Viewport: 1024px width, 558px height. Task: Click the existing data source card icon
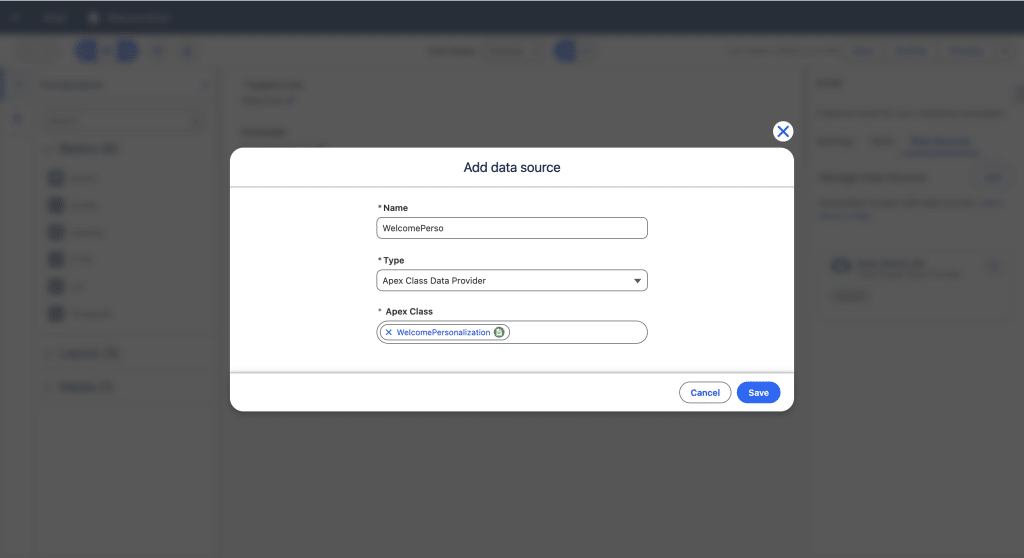[842, 266]
